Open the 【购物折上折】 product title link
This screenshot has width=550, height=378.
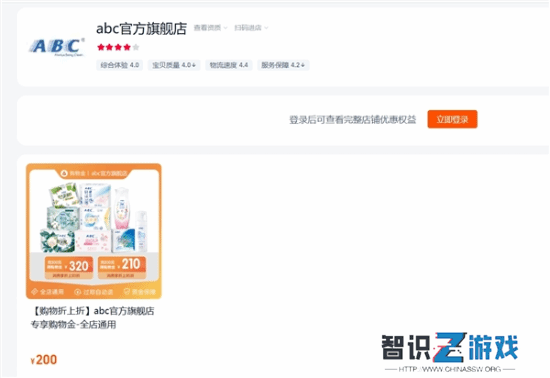click(x=93, y=318)
